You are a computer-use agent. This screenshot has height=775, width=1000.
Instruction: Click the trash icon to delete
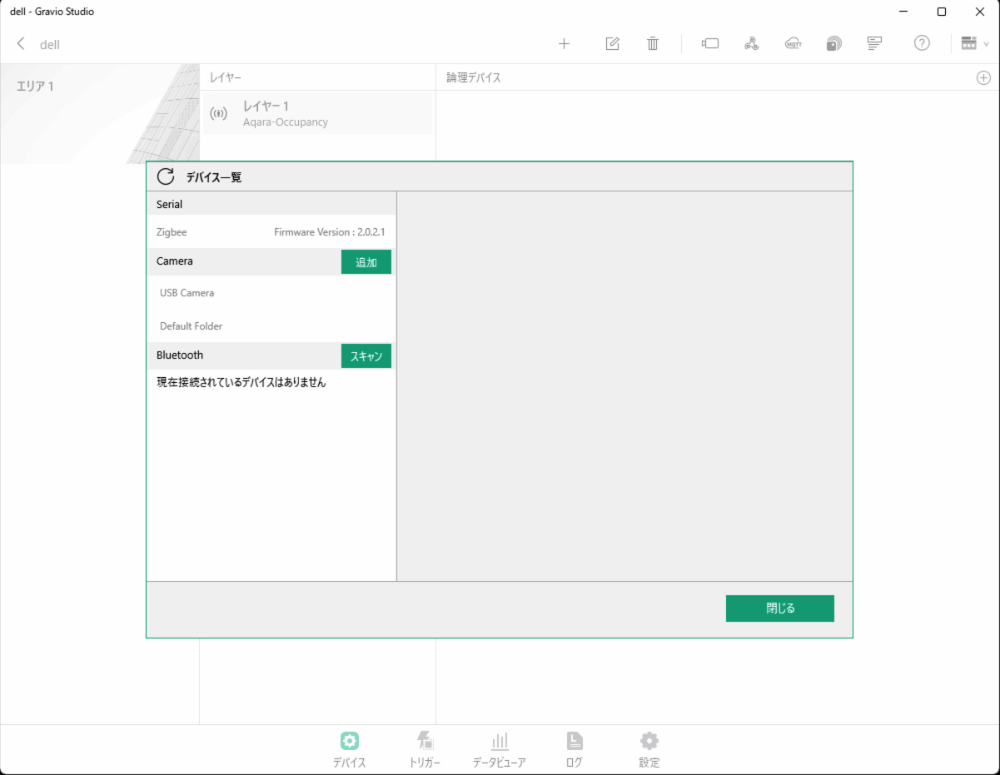click(x=652, y=43)
